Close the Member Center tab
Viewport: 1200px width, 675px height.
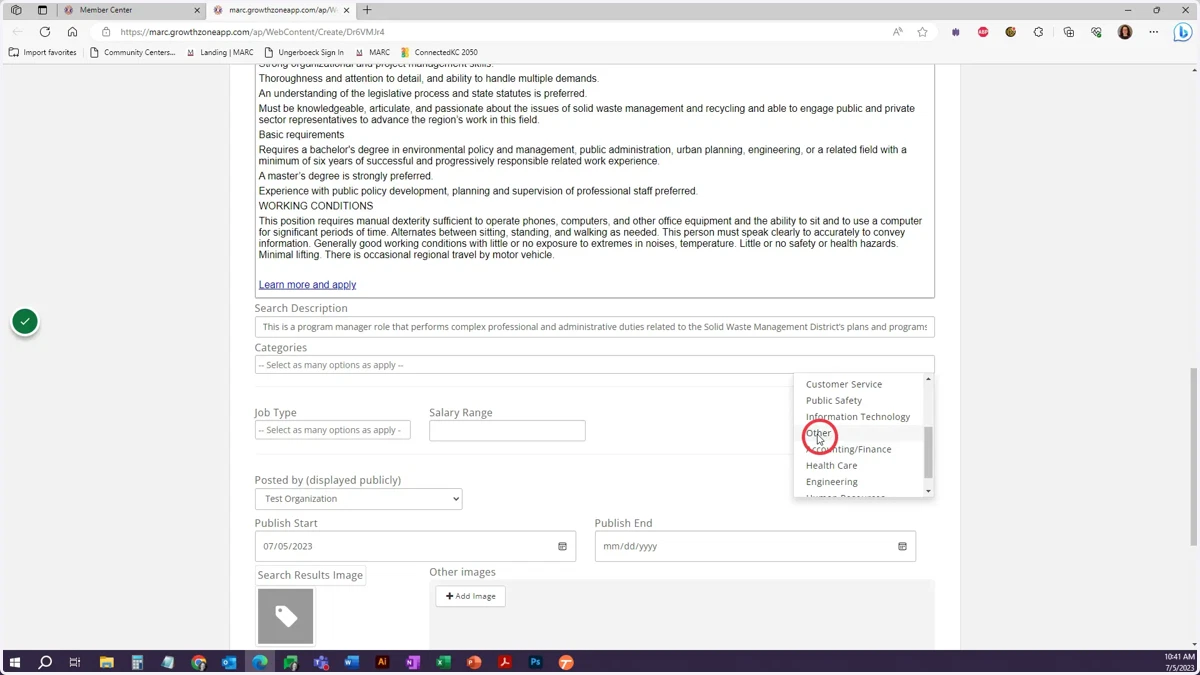click(196, 10)
